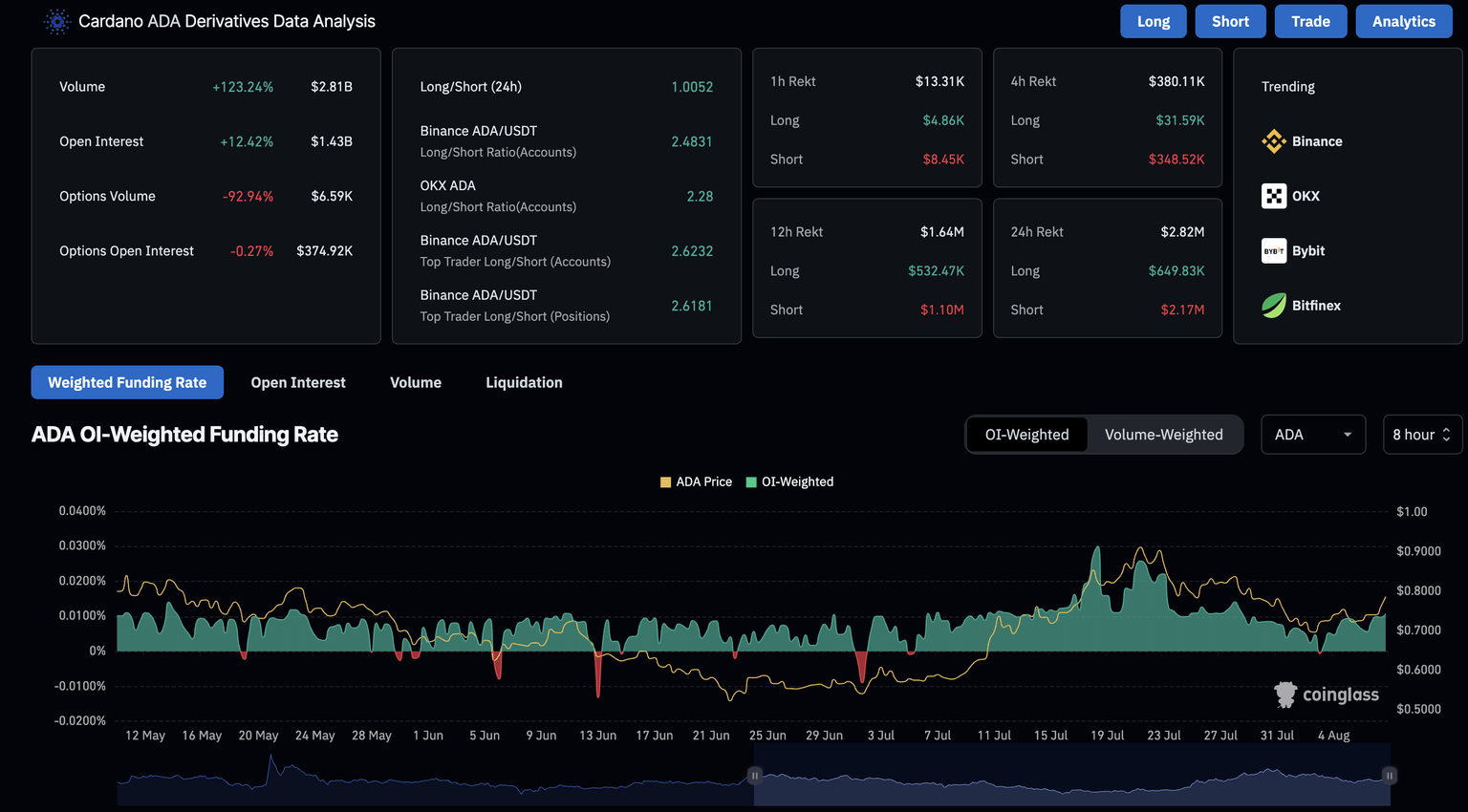This screenshot has height=812, width=1468.
Task: Click the OKX logo icon
Action: (1273, 196)
